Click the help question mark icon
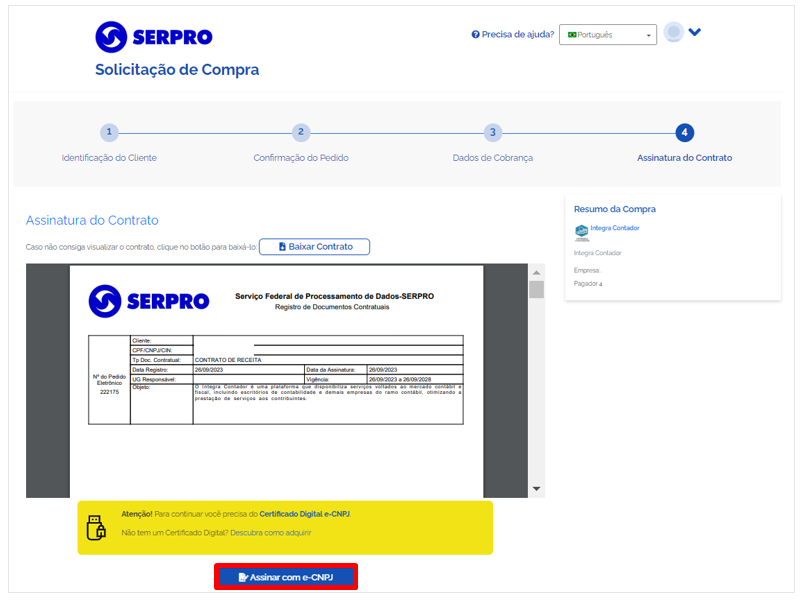This screenshot has height=603, width=803. click(475, 34)
